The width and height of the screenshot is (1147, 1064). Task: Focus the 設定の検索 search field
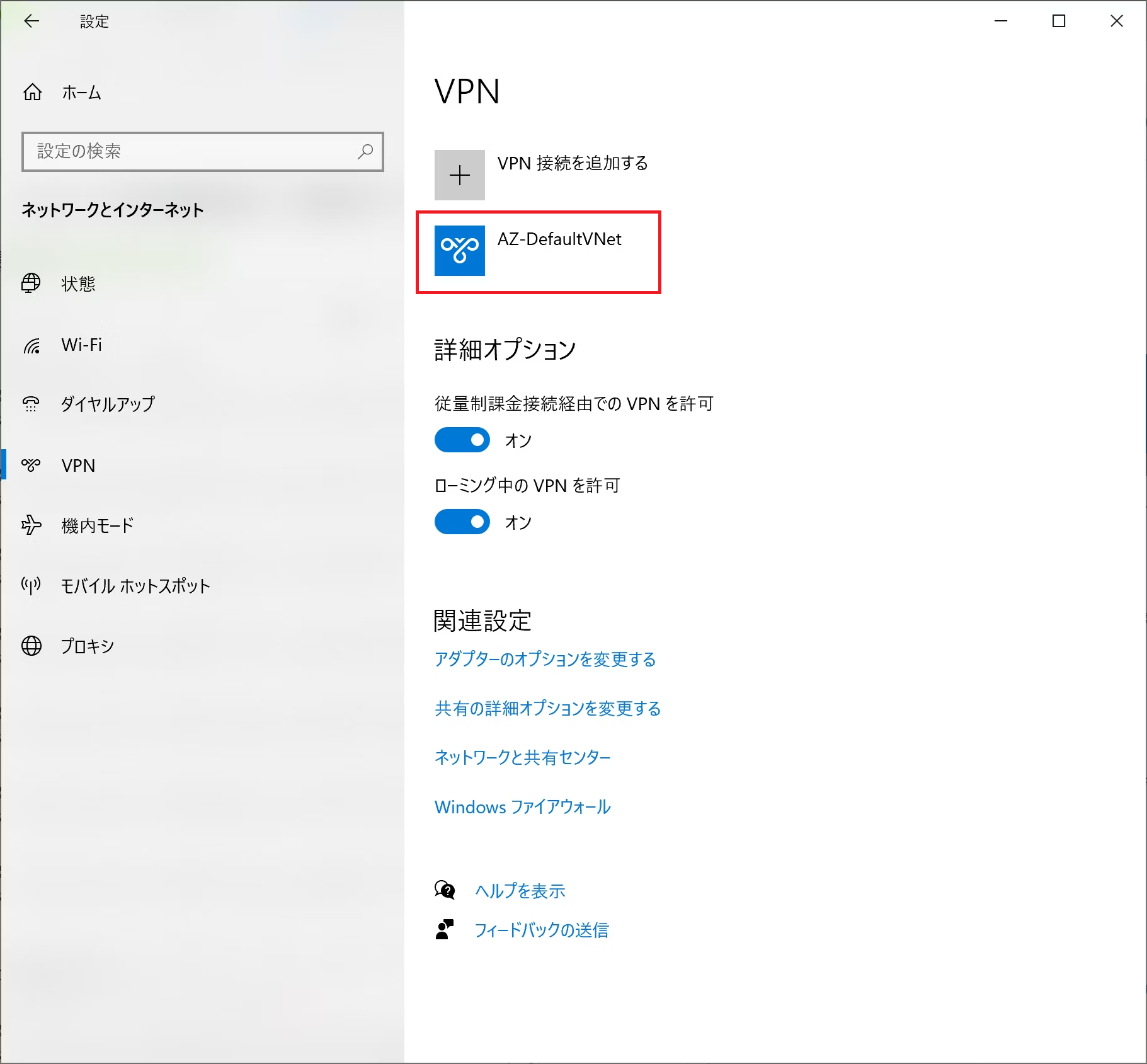click(203, 151)
